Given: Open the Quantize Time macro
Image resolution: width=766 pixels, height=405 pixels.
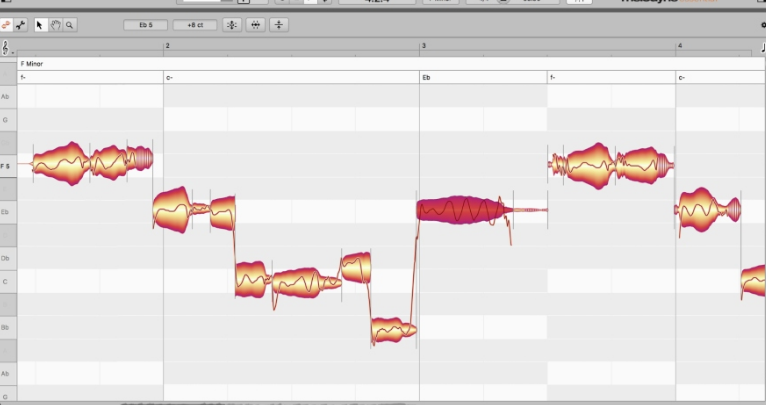Looking at the screenshot, I should 255,25.
